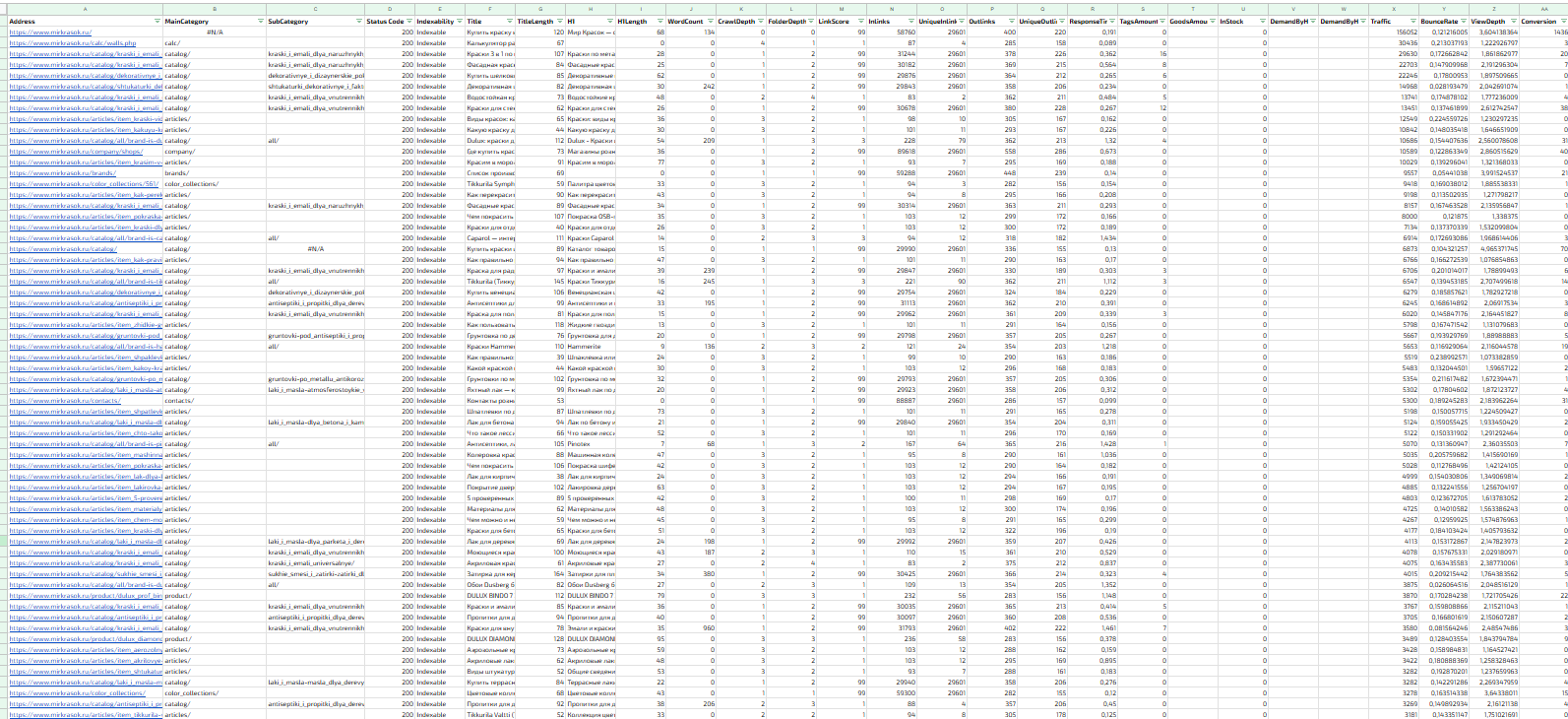The width and height of the screenshot is (1568, 719).
Task: Open the Status Code filter dropdown
Action: coord(409,21)
